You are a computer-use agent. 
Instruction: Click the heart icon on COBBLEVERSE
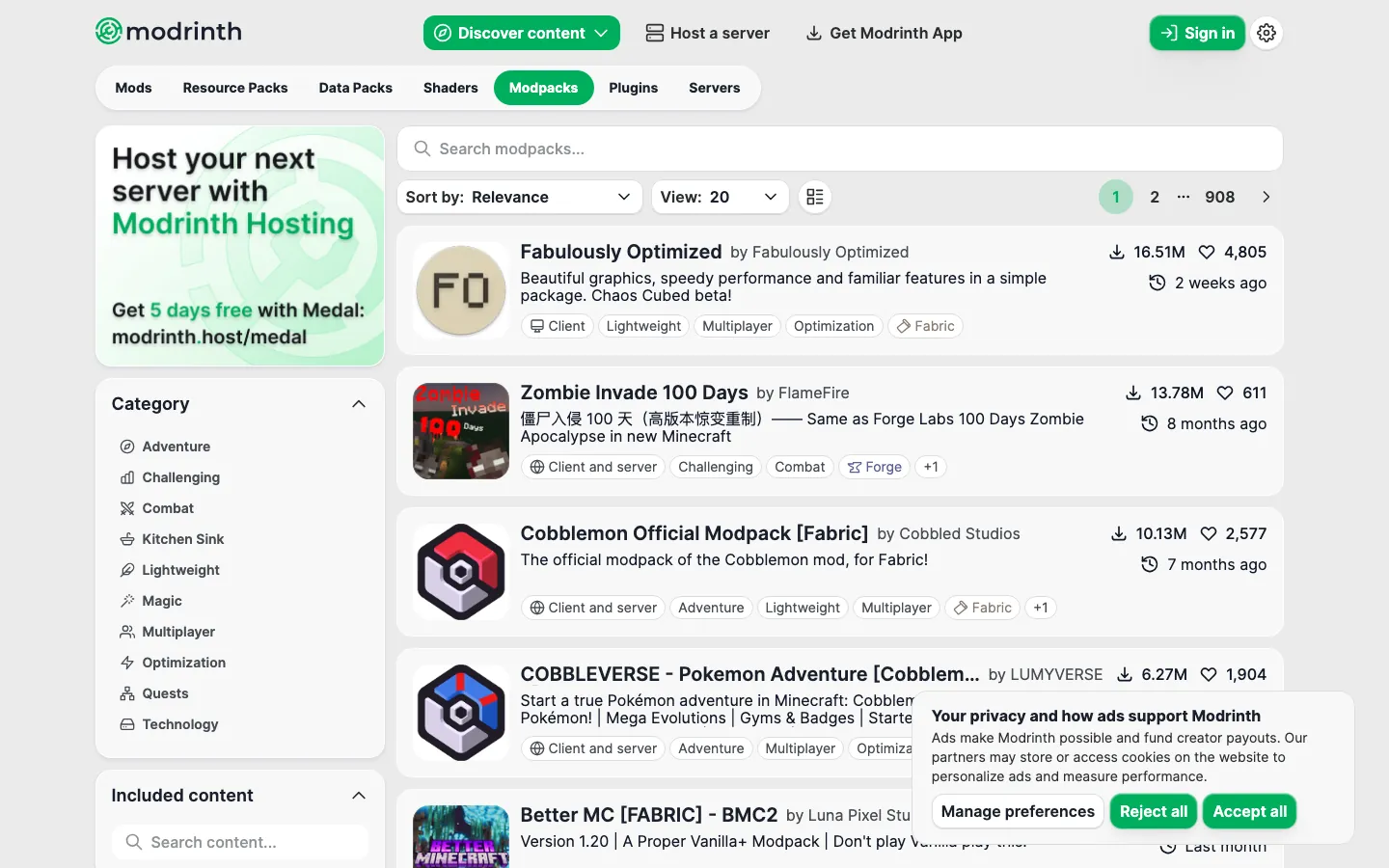(x=1209, y=674)
